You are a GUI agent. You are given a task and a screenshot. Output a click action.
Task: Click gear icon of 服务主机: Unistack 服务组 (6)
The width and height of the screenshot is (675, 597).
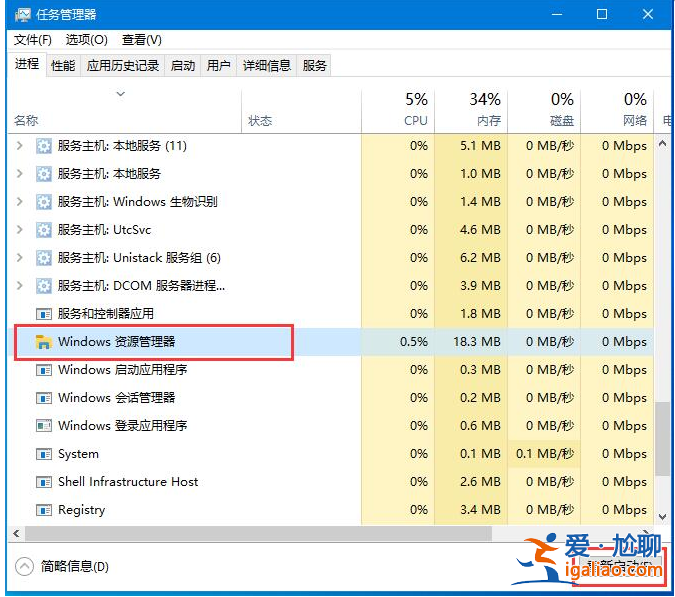(43, 258)
